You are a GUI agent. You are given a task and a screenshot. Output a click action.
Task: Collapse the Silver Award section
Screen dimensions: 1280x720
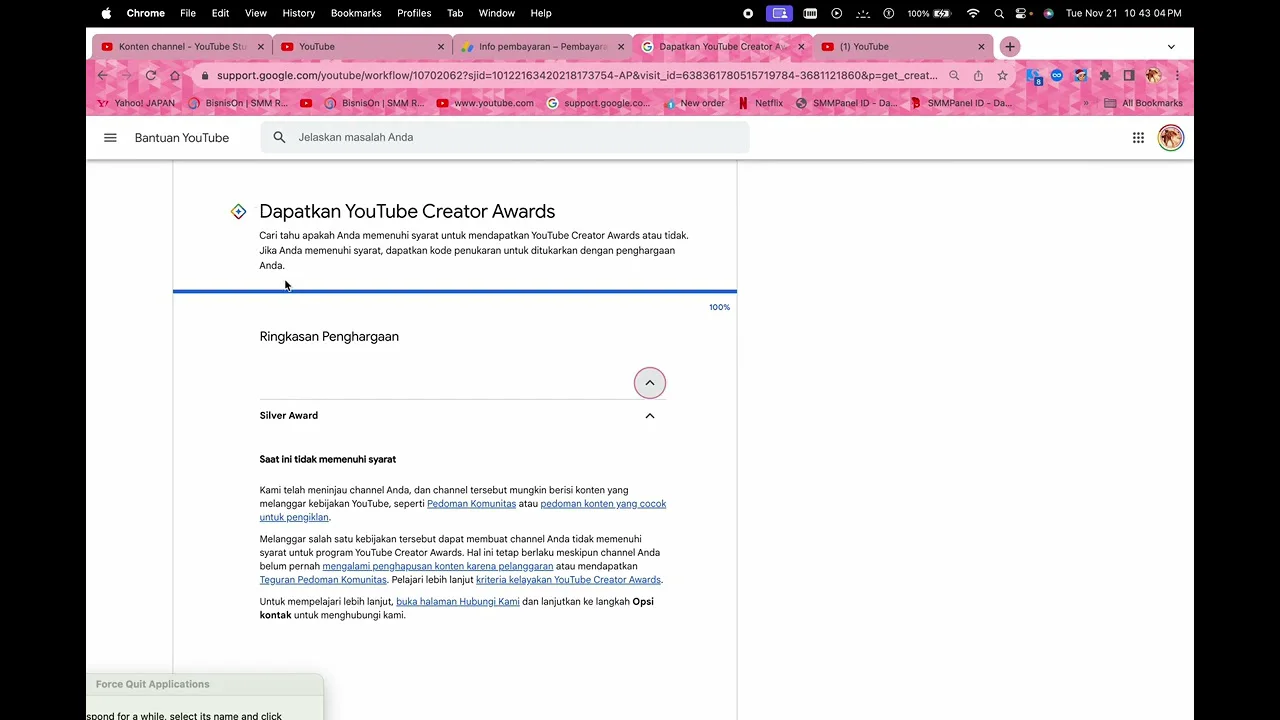(649, 416)
